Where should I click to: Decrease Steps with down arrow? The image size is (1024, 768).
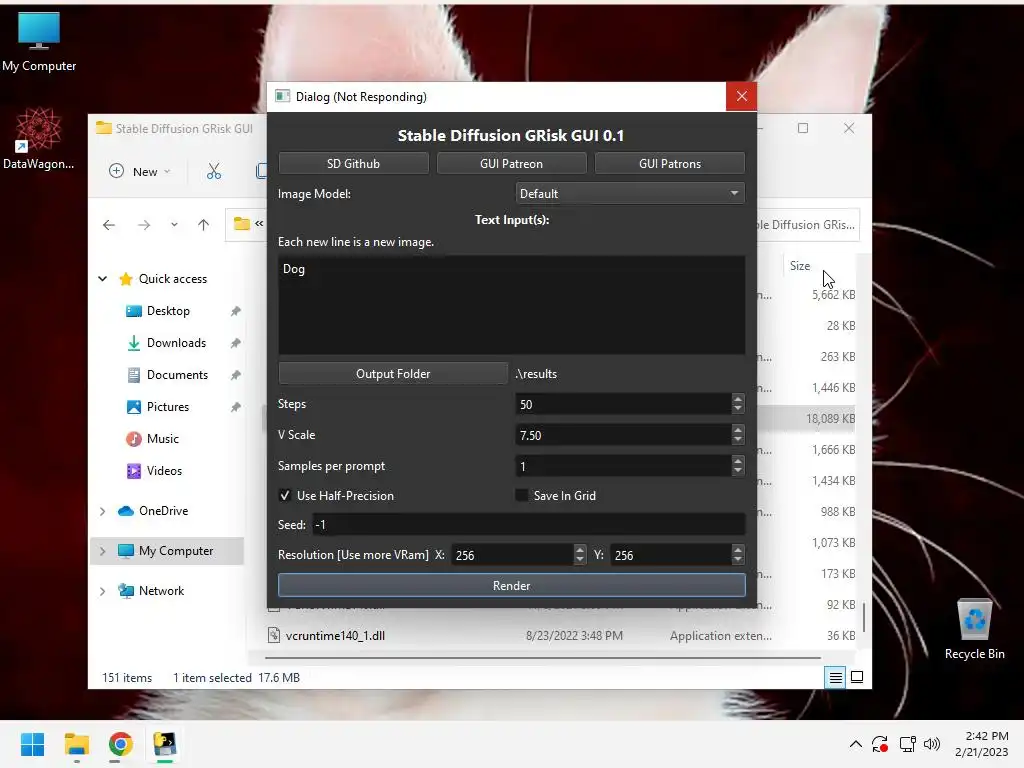(738, 409)
